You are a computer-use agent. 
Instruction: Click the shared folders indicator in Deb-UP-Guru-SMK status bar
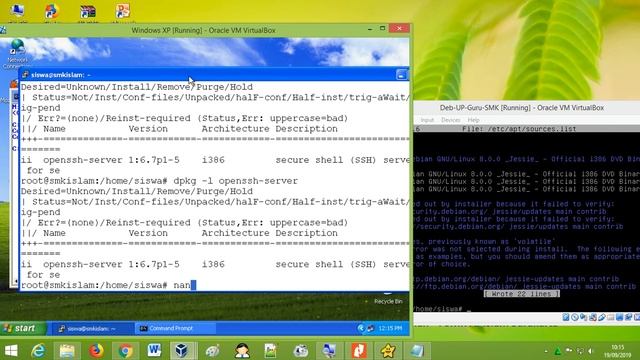(611, 317)
